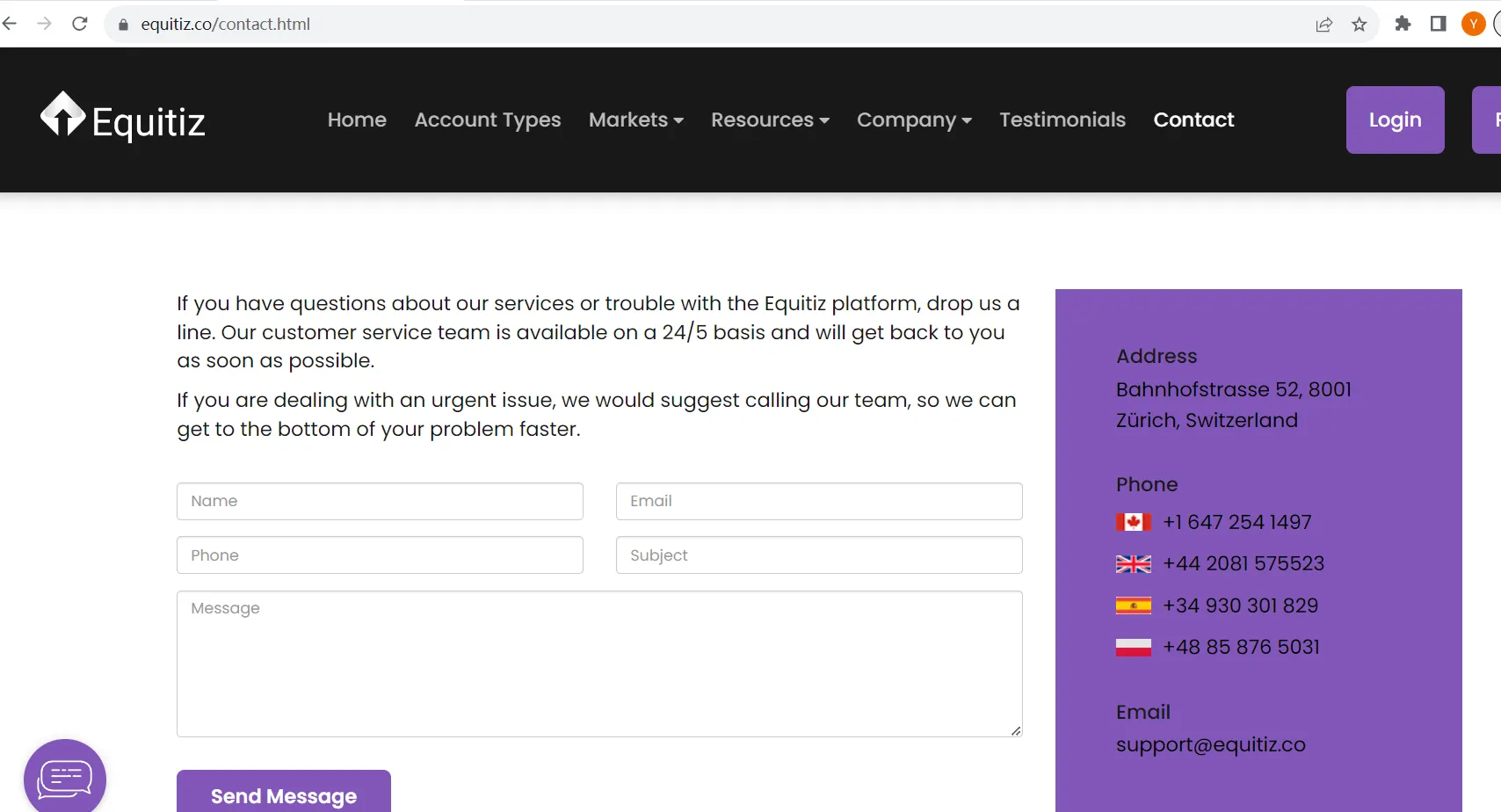This screenshot has height=812, width=1501.
Task: Click the browser address bar URL
Action: point(226,25)
